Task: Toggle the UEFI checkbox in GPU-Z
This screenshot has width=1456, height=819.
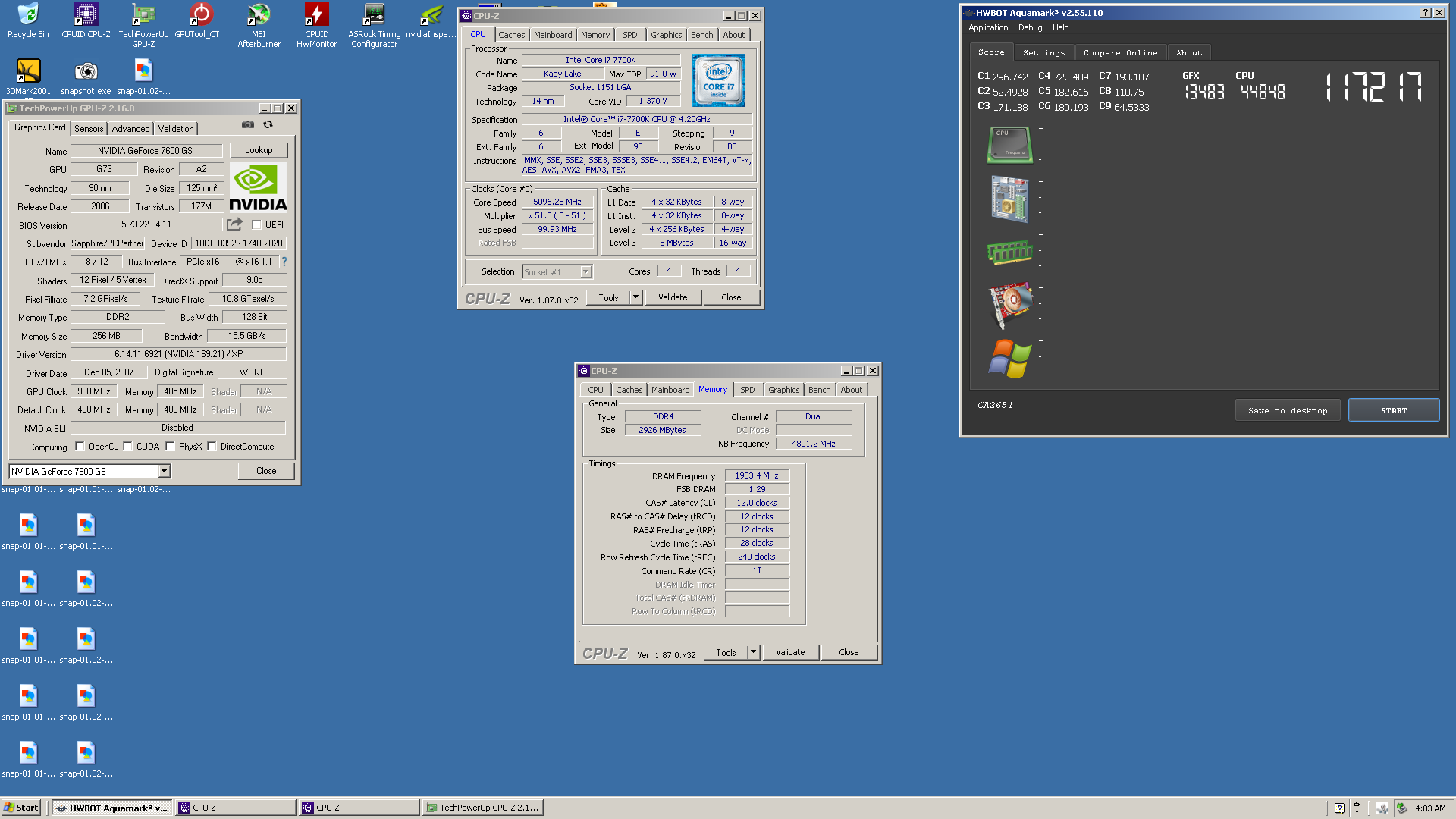Action: pyautogui.click(x=256, y=225)
